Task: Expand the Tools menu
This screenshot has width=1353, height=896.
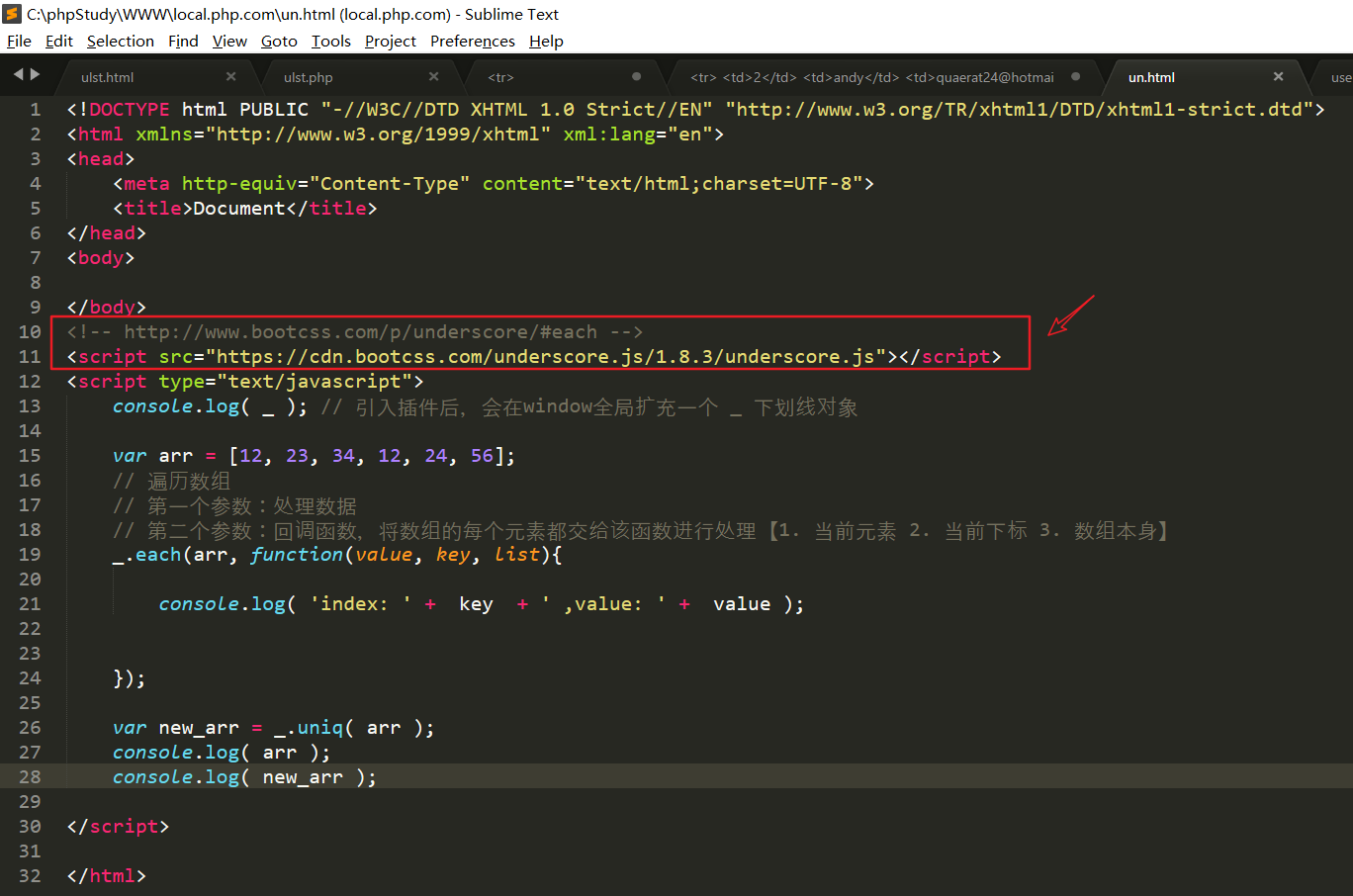Action: pyautogui.click(x=330, y=41)
